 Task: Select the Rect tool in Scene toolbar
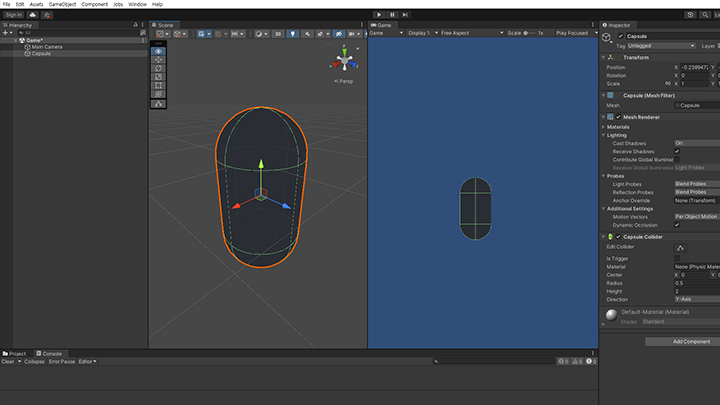[158, 85]
